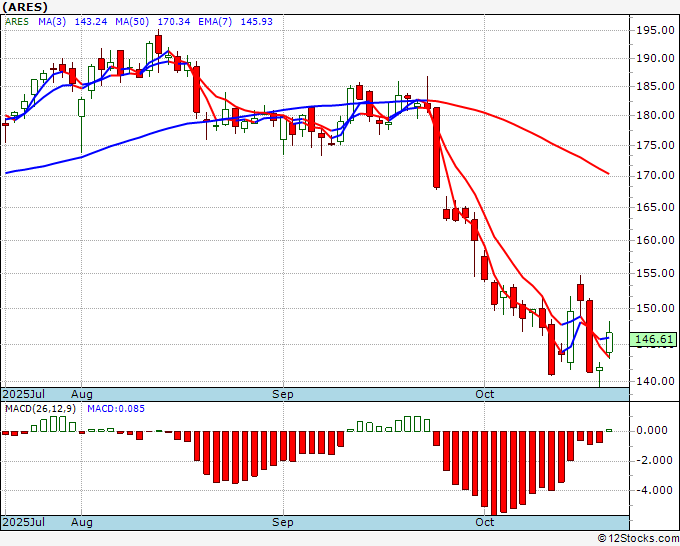Click the EMA(7) value 145.93
This screenshot has width=680, height=546.
click(x=256, y=22)
